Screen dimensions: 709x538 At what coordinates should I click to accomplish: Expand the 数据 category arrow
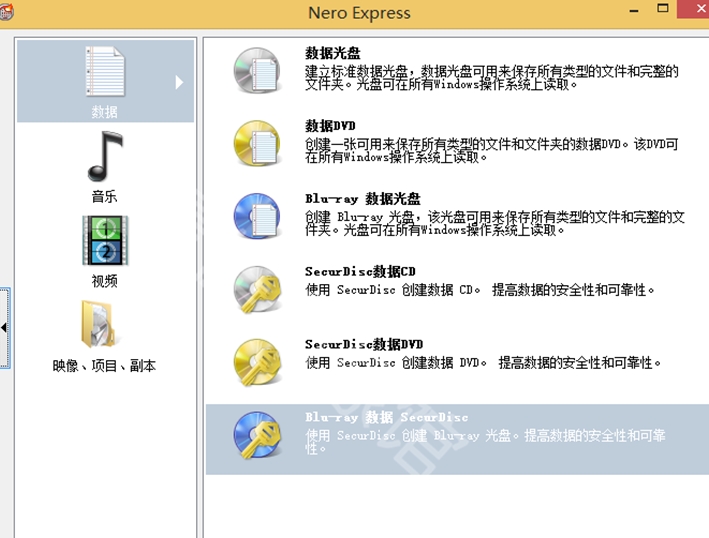click(x=179, y=82)
